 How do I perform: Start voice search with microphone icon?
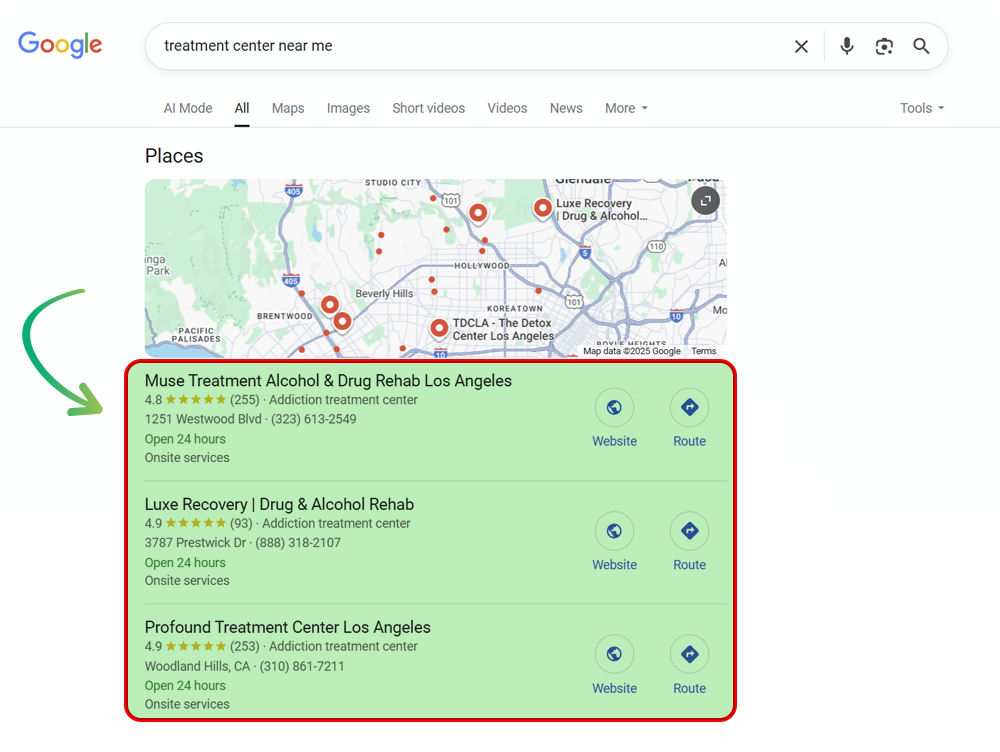tap(847, 46)
